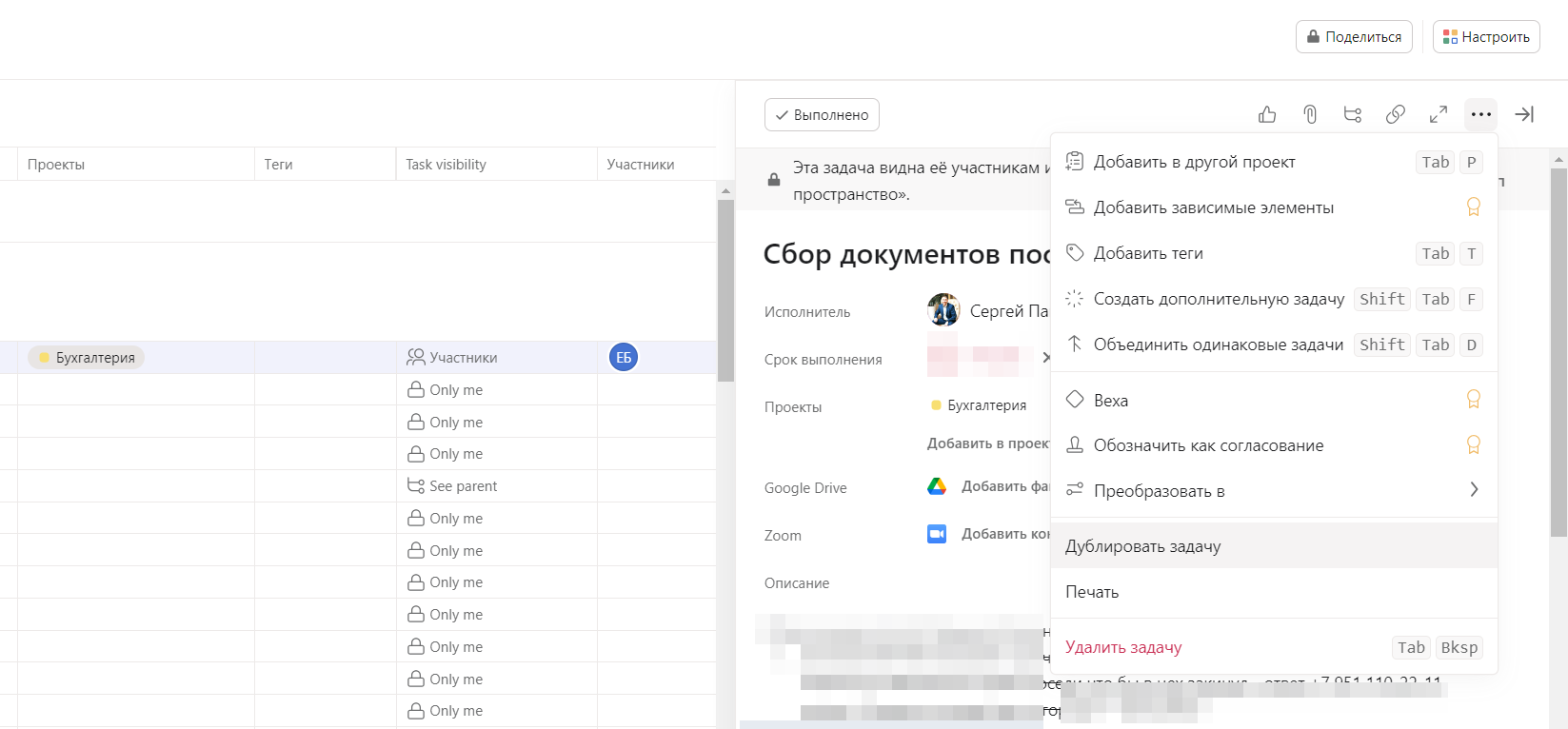Open Преобразовать в submenu arrow
The height and width of the screenshot is (729, 1568).
click(x=1474, y=489)
